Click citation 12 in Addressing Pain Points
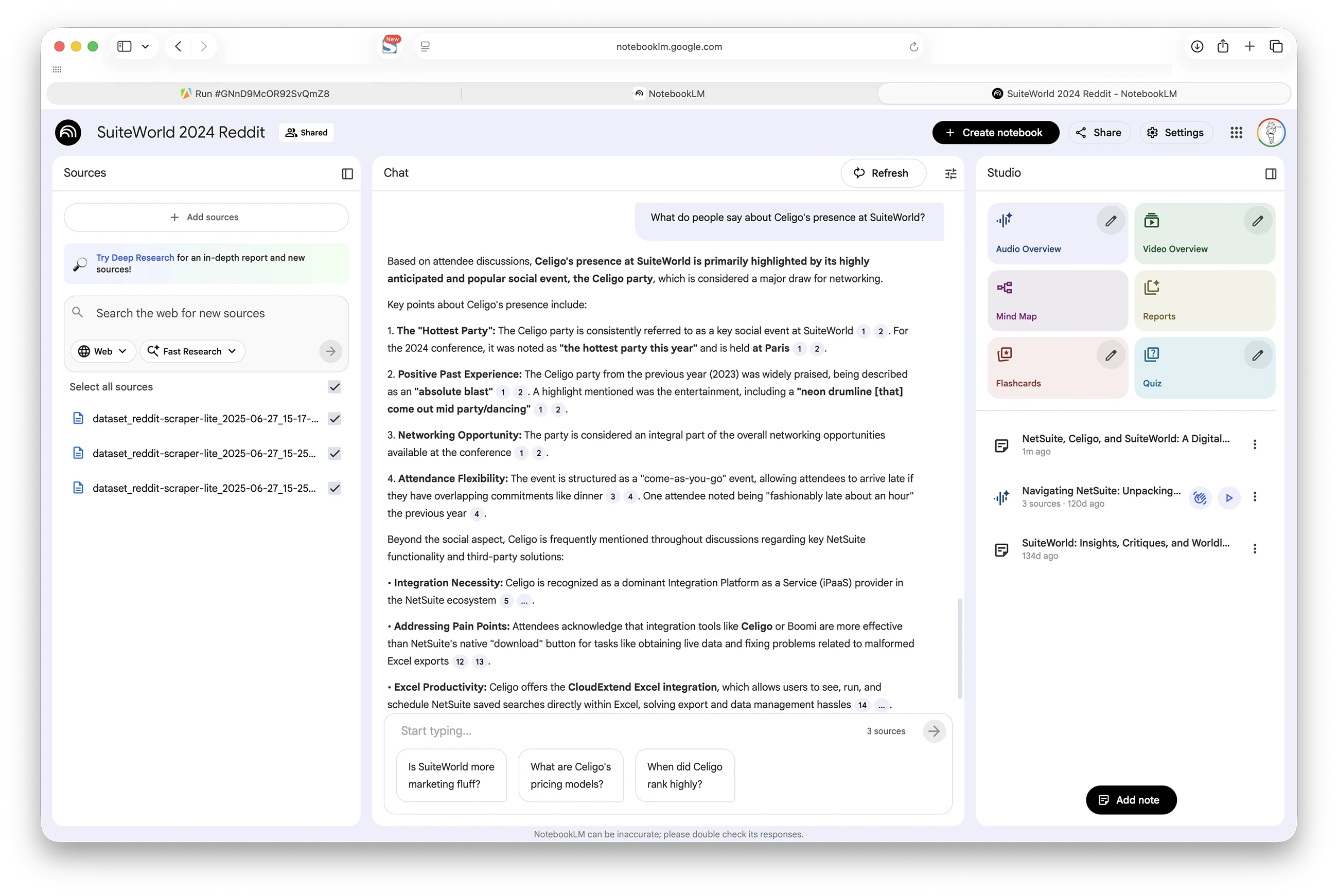This screenshot has width=1338, height=896. coord(460,662)
